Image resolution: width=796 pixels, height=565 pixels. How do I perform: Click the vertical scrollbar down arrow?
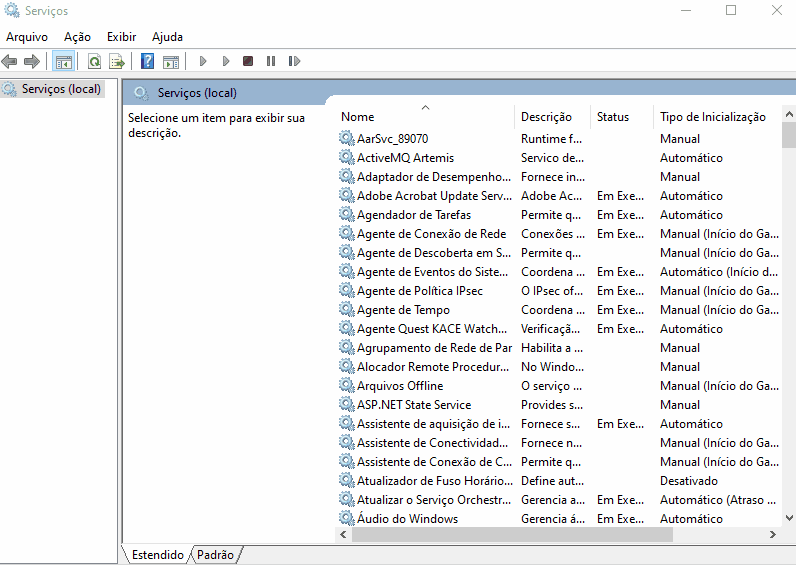coord(789,518)
